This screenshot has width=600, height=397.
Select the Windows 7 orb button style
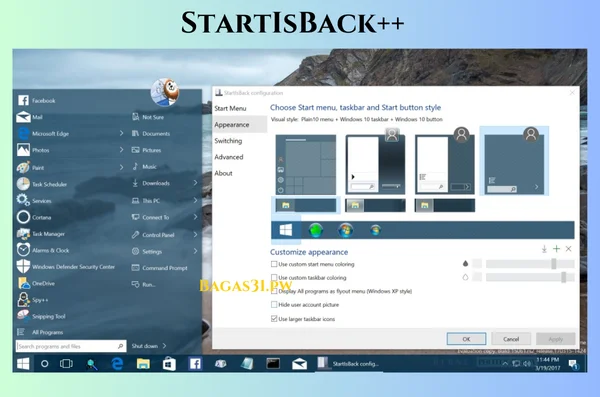(346, 230)
